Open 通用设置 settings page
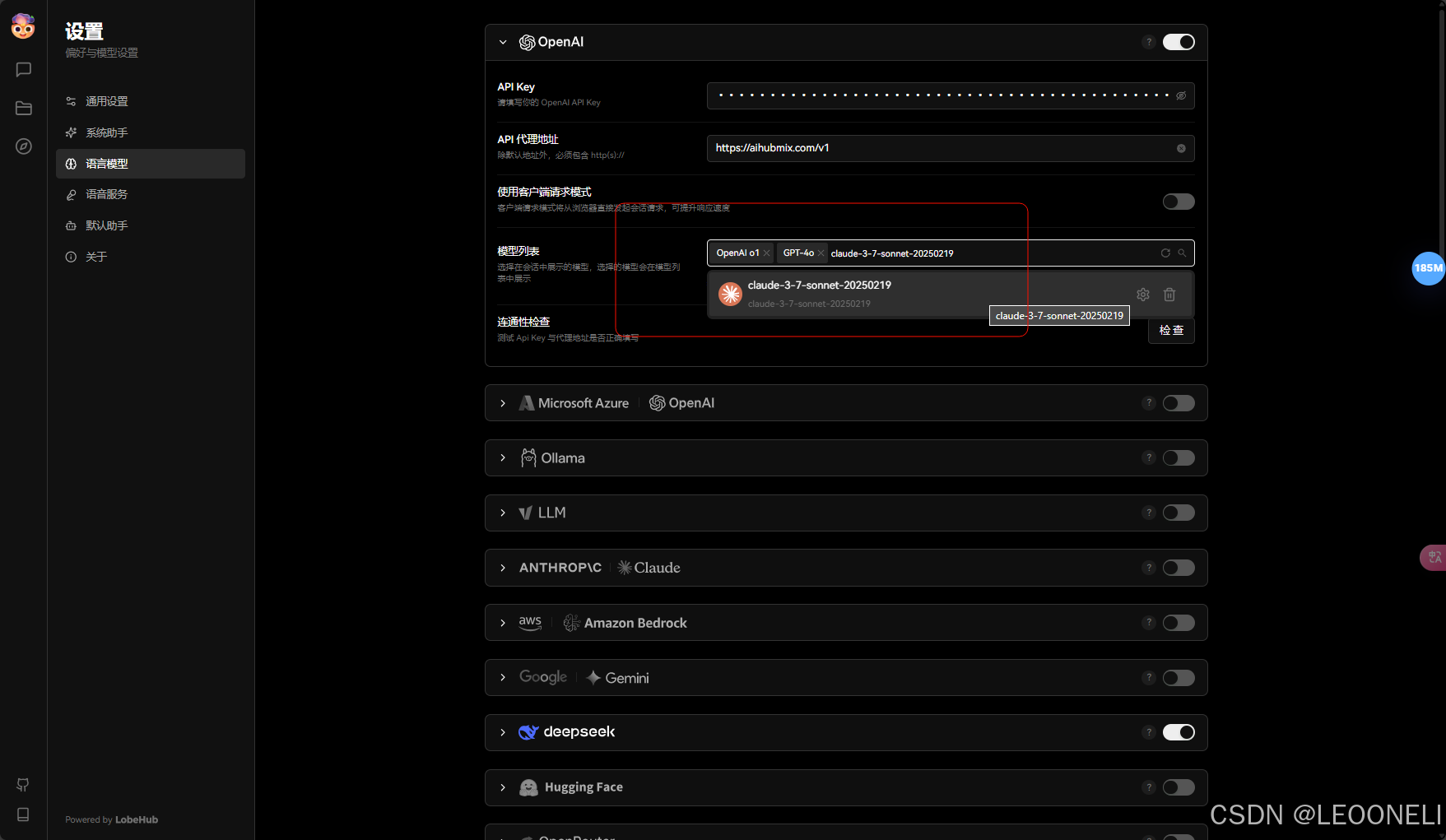This screenshot has width=1446, height=840. (151, 101)
